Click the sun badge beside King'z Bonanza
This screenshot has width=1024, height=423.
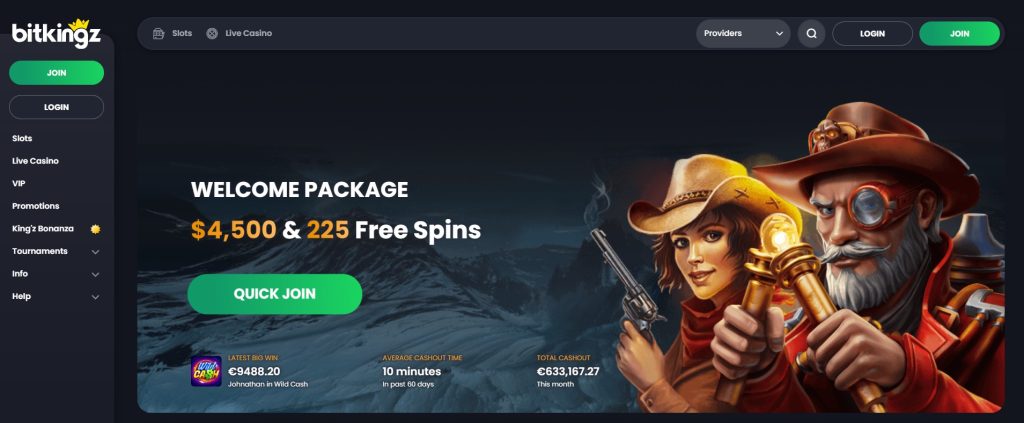[95, 229]
